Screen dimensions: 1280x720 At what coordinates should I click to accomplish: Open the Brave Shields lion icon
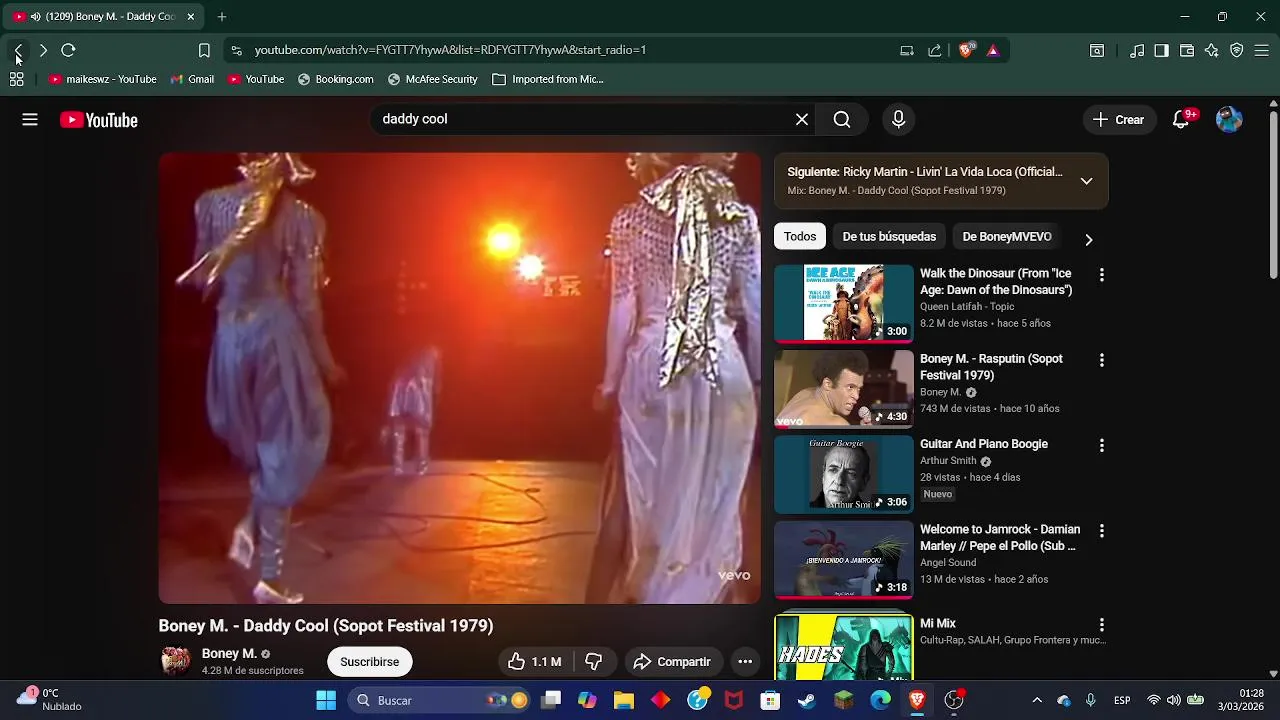point(966,50)
